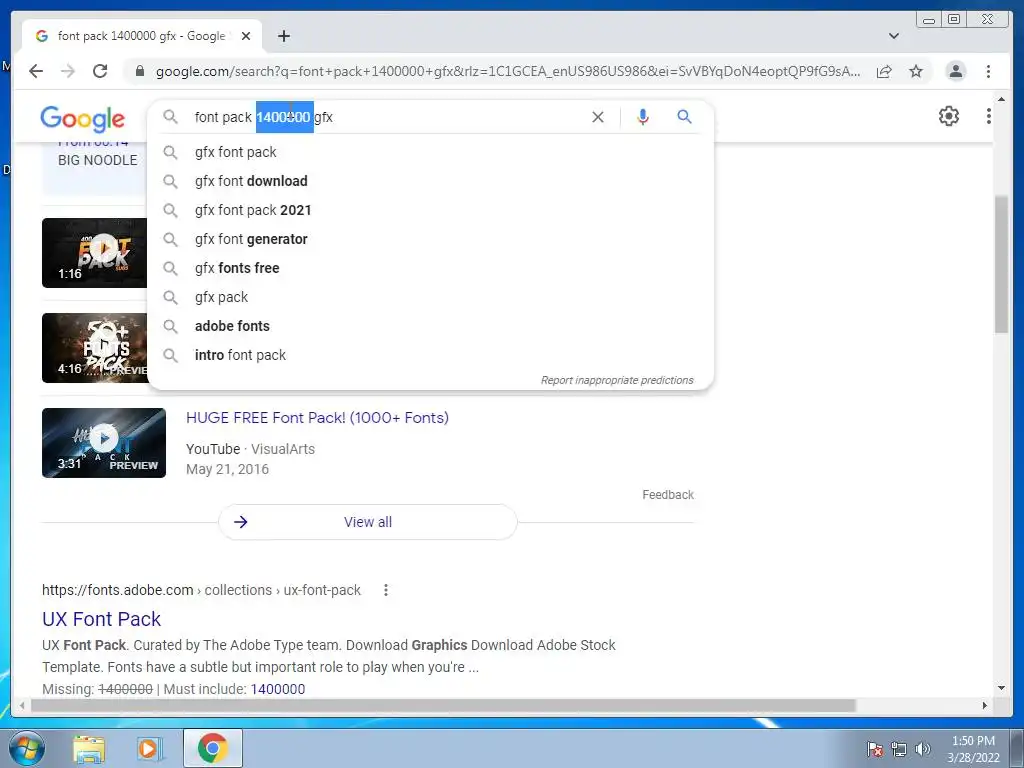
Task: Open HUGE FREE Font Pack video link
Action: click(x=317, y=418)
